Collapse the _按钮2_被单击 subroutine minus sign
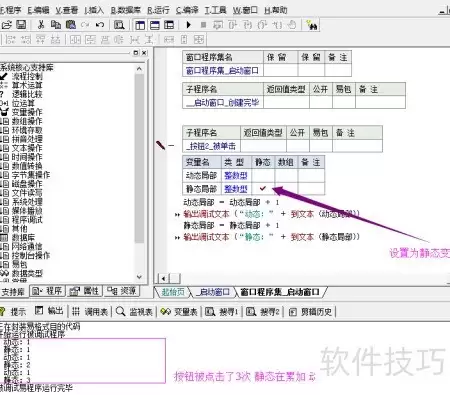The width and height of the screenshot is (450, 395). pos(171,146)
